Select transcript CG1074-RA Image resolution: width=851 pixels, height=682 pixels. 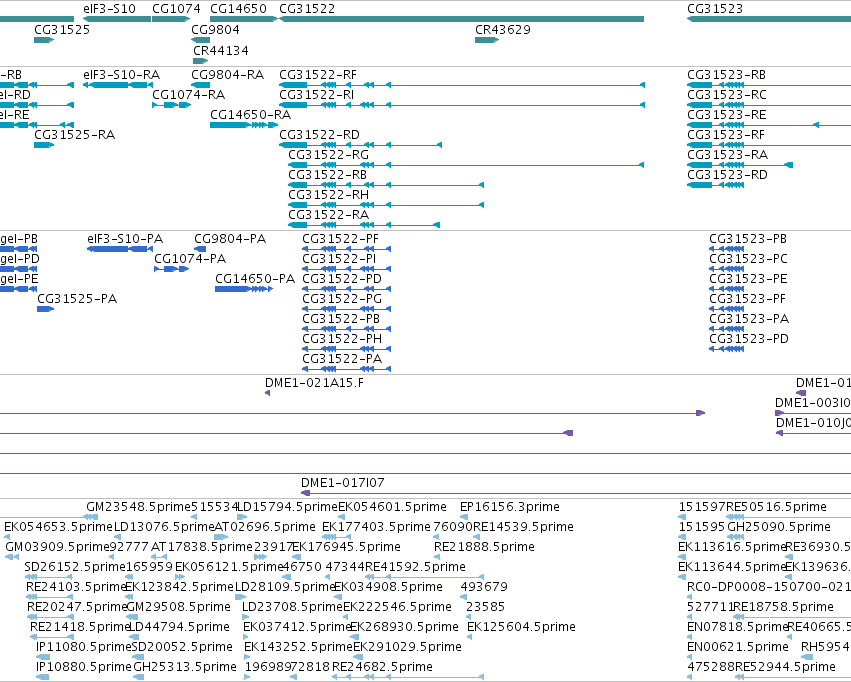click(x=188, y=95)
